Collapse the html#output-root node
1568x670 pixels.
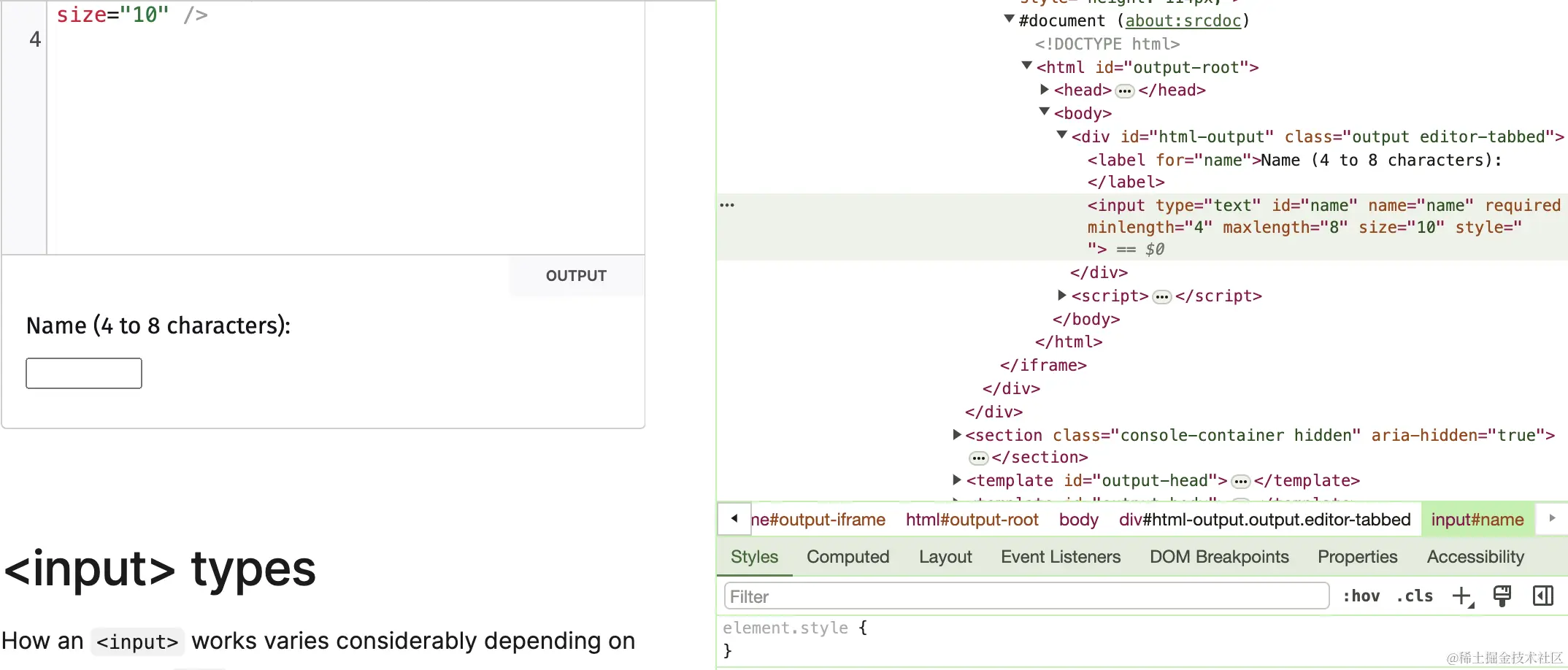[1026, 66]
